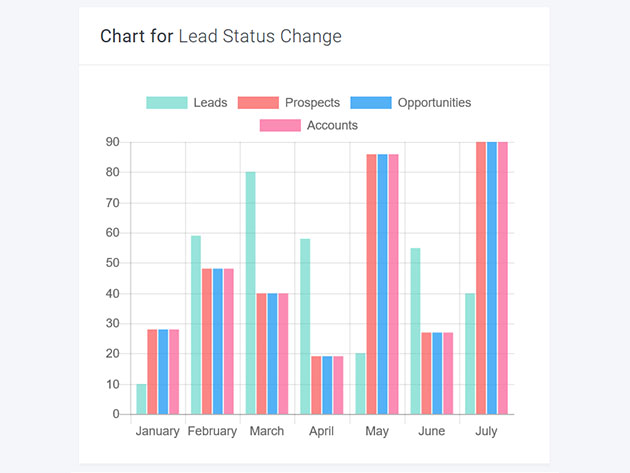Click the Leads legend color swatch
The image size is (630, 473).
click(x=166, y=103)
